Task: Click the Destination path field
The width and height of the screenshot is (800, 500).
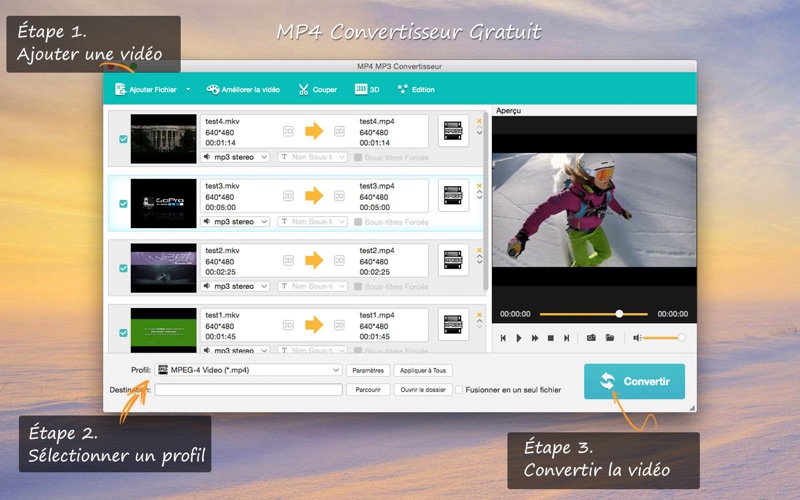Action: pyautogui.click(x=248, y=390)
